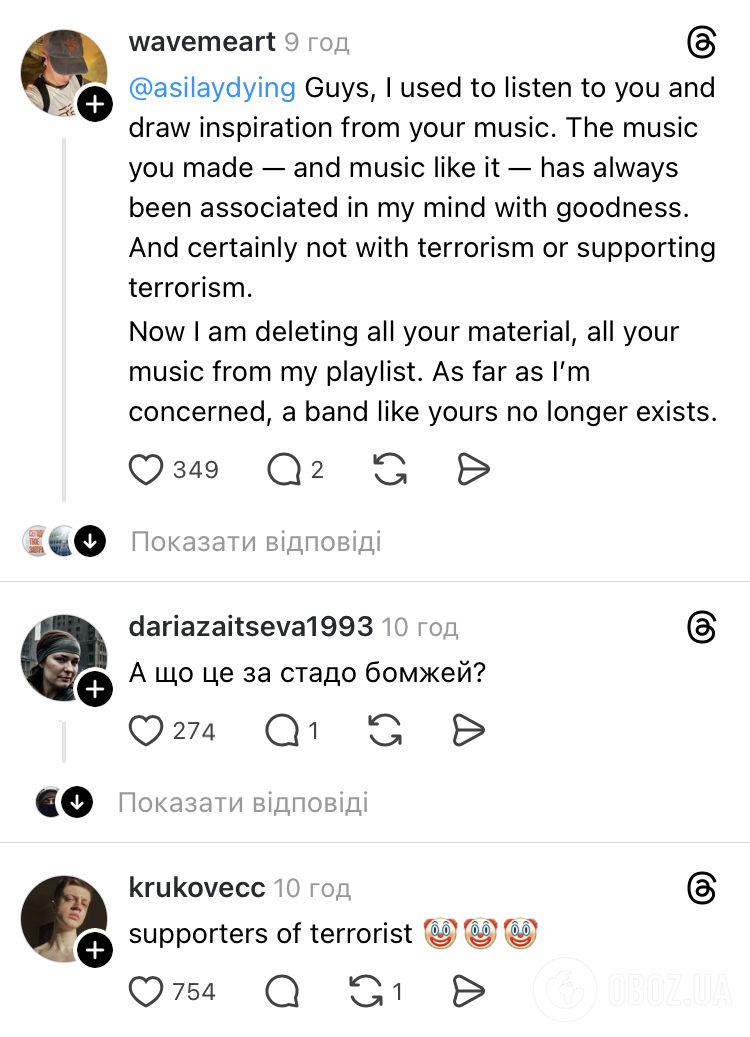This screenshot has height=1037, width=750.
Task: Share krukovecc's comment via send icon
Action: pyautogui.click(x=468, y=991)
